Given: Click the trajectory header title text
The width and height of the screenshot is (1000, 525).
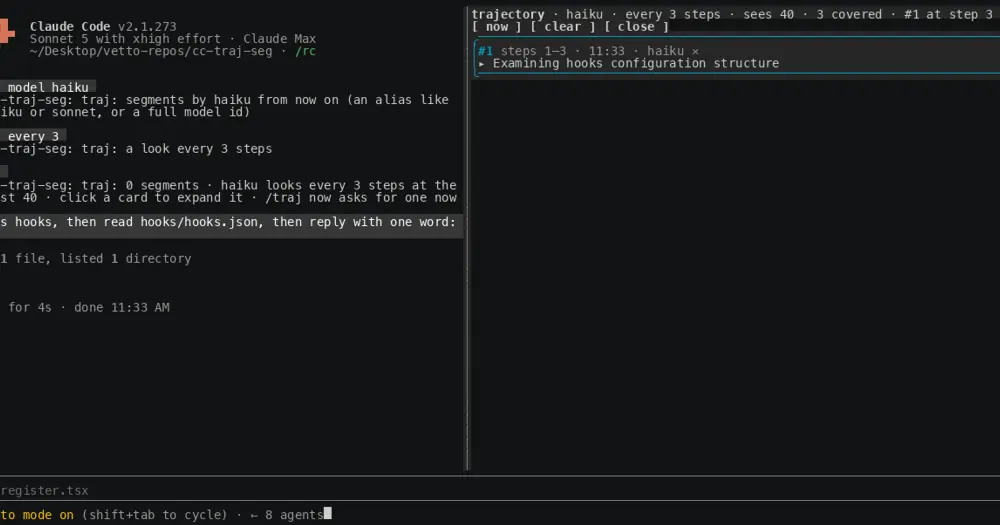Looking at the screenshot, I should click(x=508, y=15).
